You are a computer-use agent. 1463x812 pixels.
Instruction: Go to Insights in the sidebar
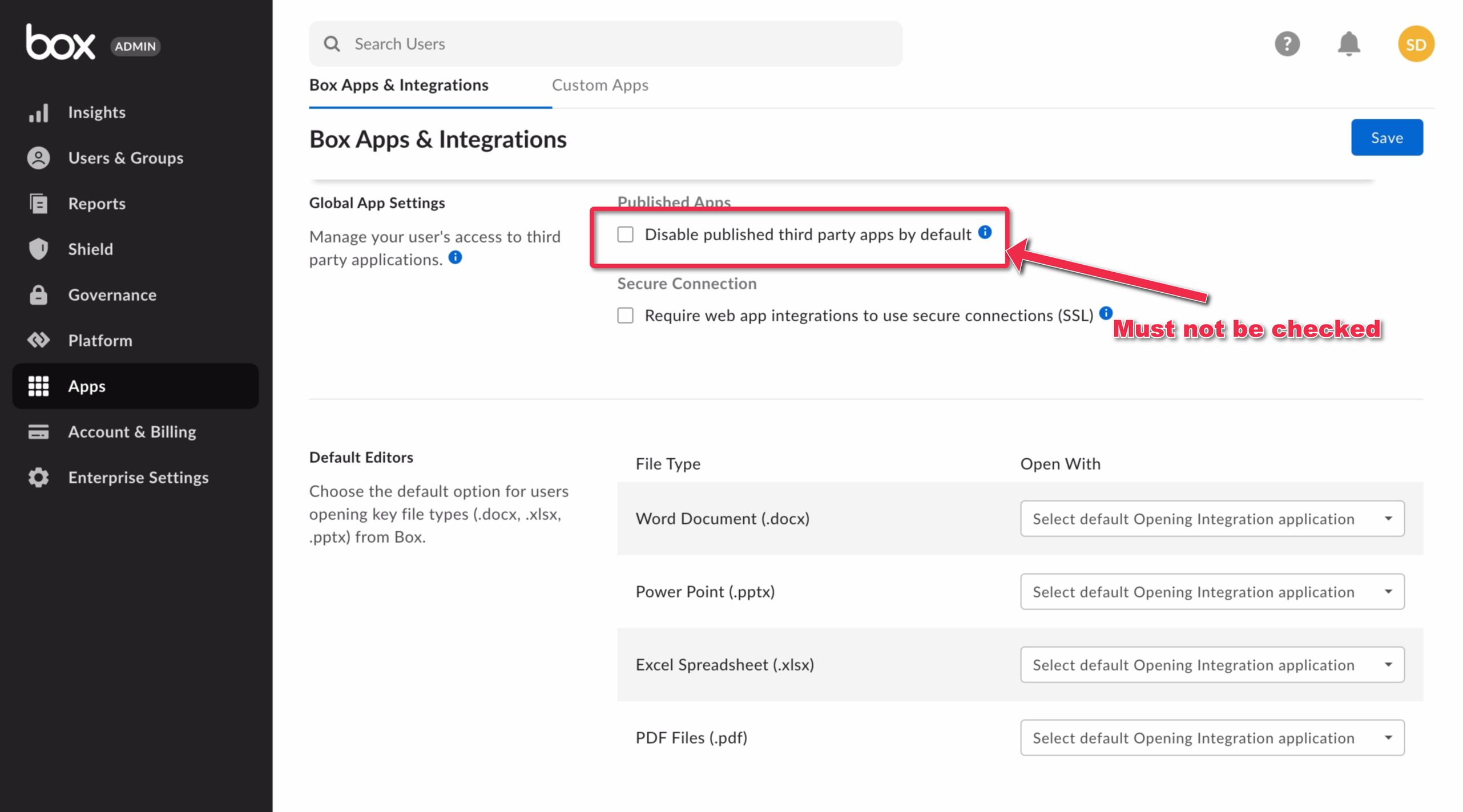[135, 112]
